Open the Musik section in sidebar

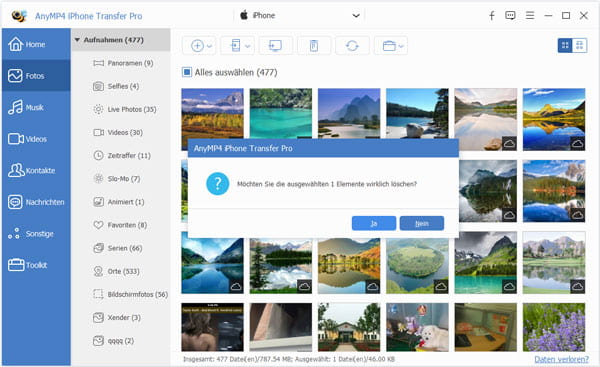coord(36,108)
